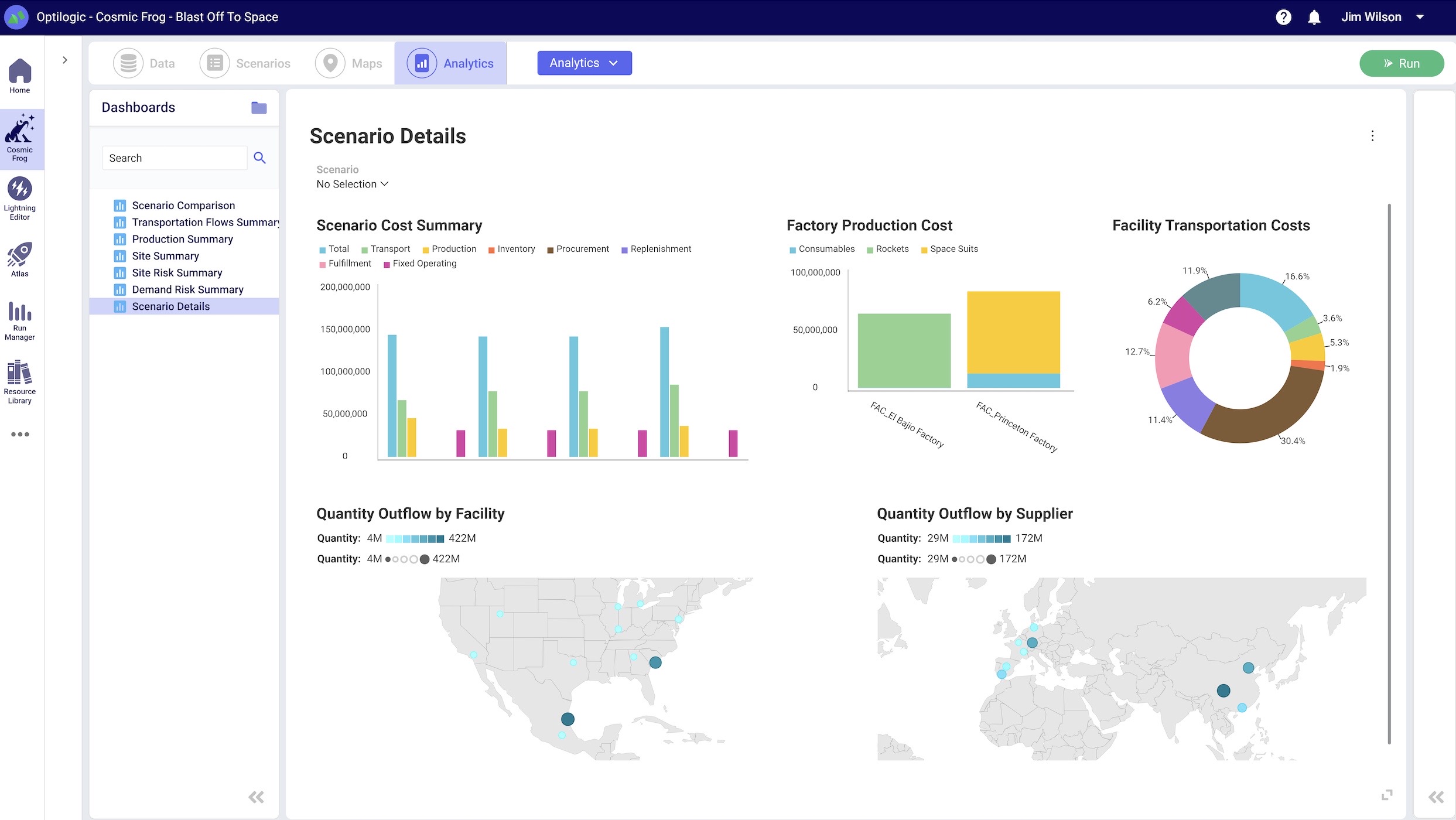
Task: Open Cosmic Frog from the sidebar
Action: click(20, 138)
